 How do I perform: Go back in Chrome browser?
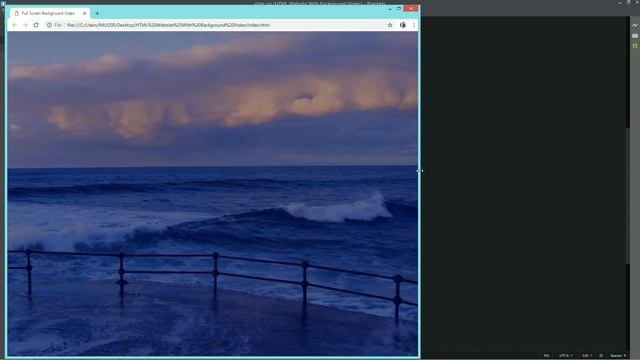pyautogui.click(x=14, y=25)
